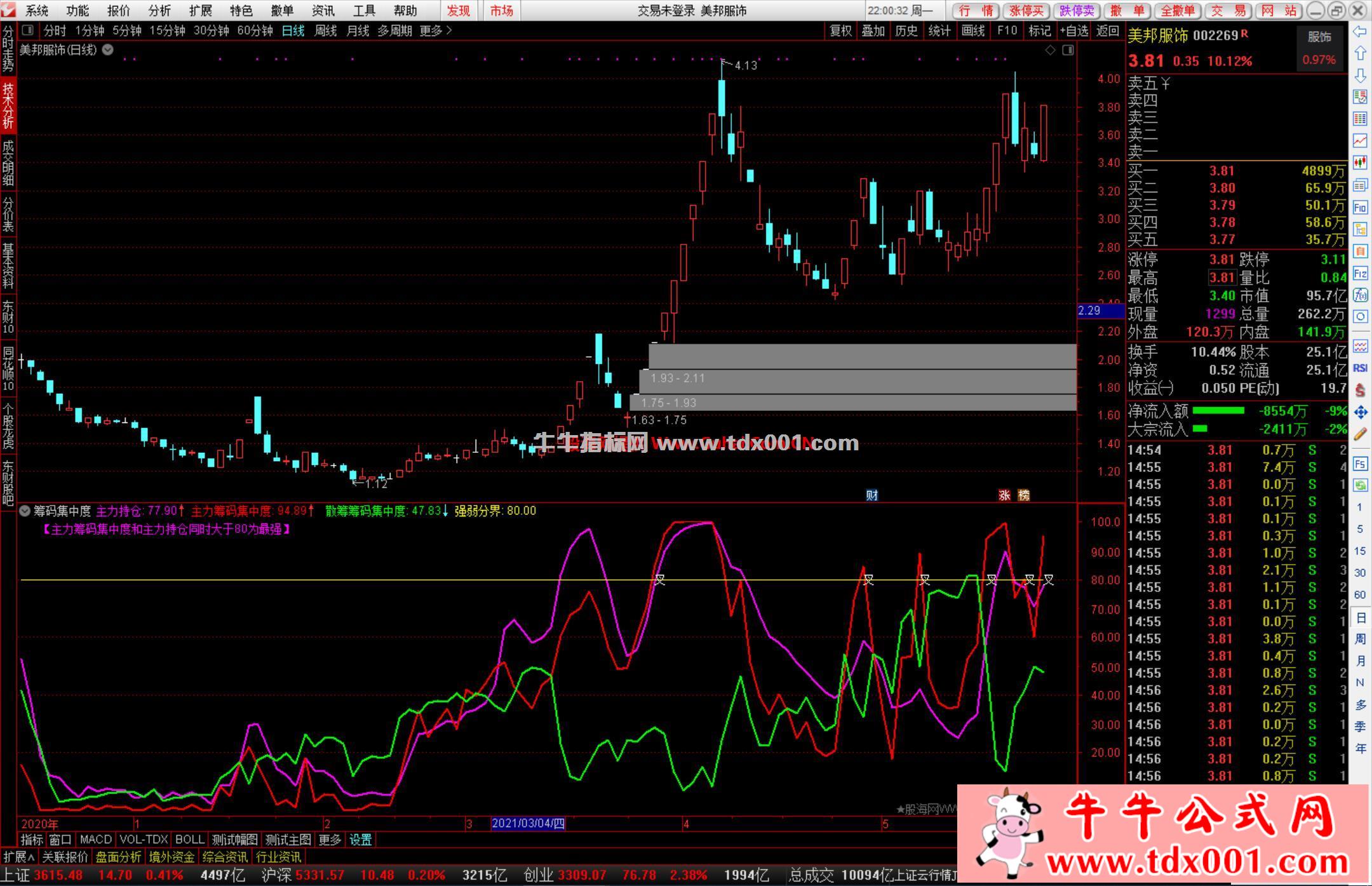
Task: Open the colored grid quote list icon
Action: 1360,119
